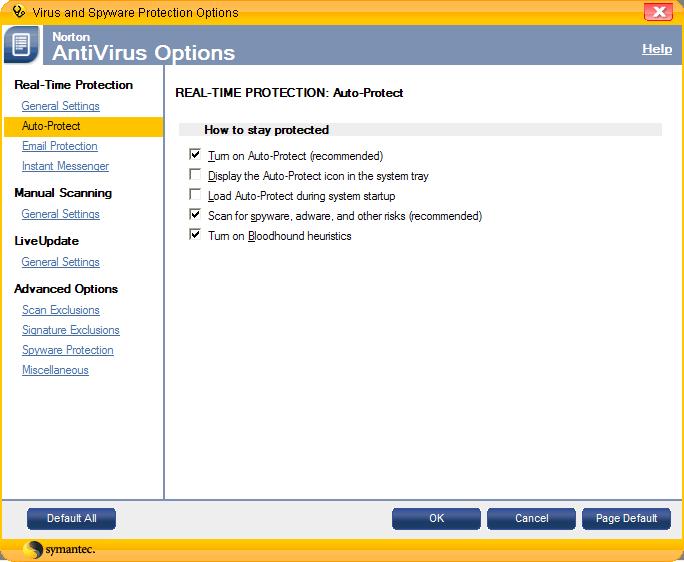Open Miscellaneous advanced options
The image size is (684, 562).
click(55, 370)
